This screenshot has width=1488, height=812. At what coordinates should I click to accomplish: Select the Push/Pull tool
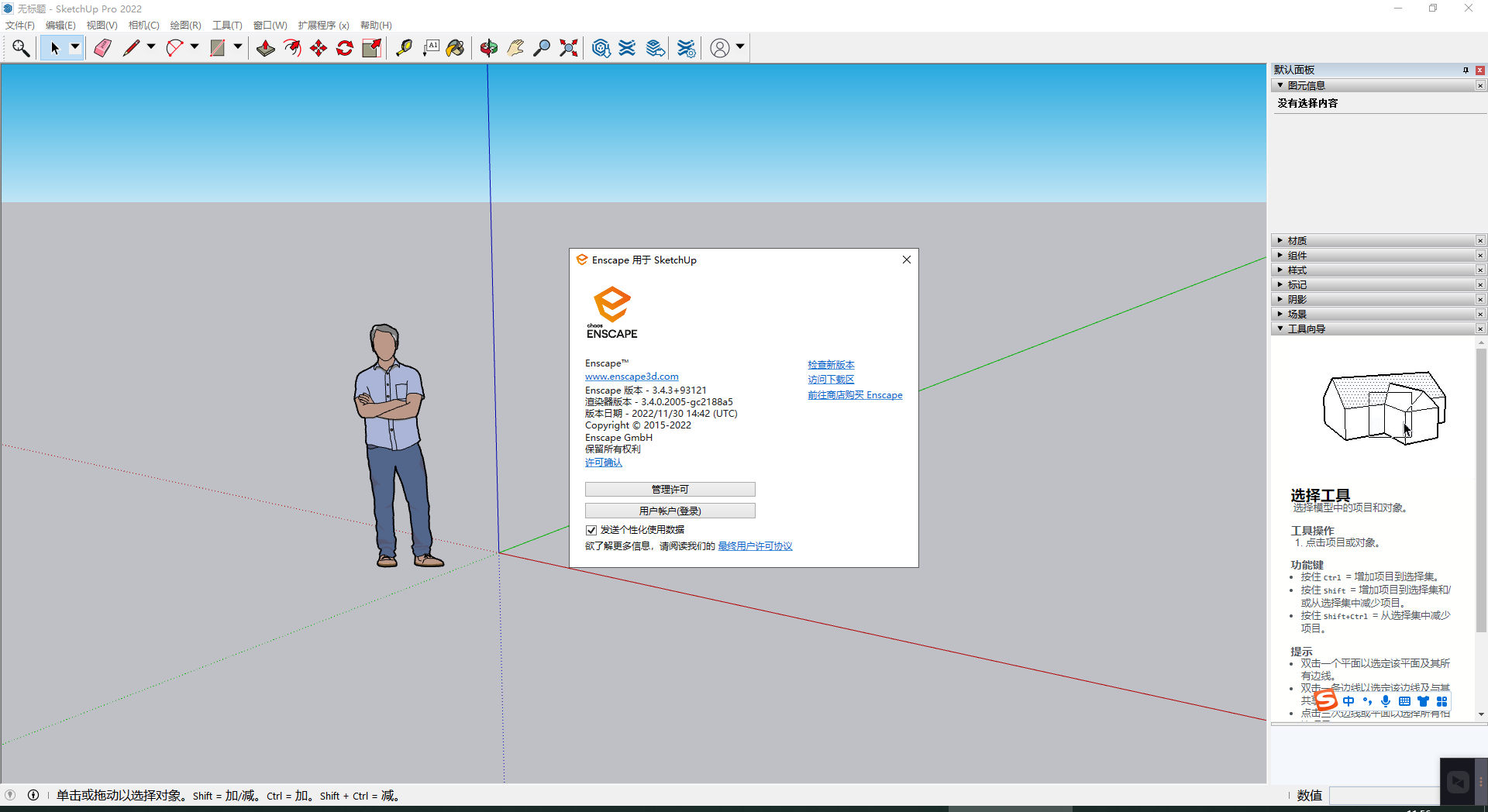tap(265, 48)
